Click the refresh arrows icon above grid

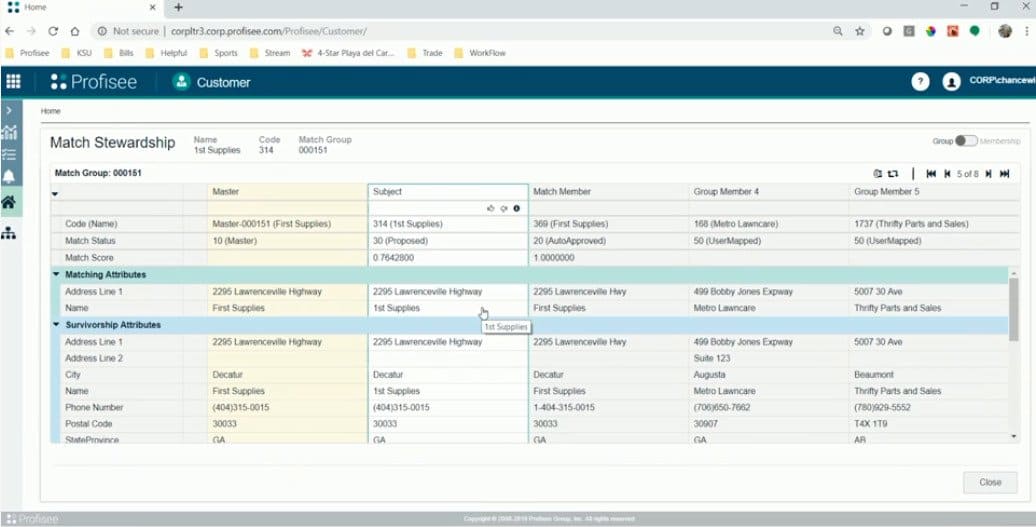tap(893, 174)
